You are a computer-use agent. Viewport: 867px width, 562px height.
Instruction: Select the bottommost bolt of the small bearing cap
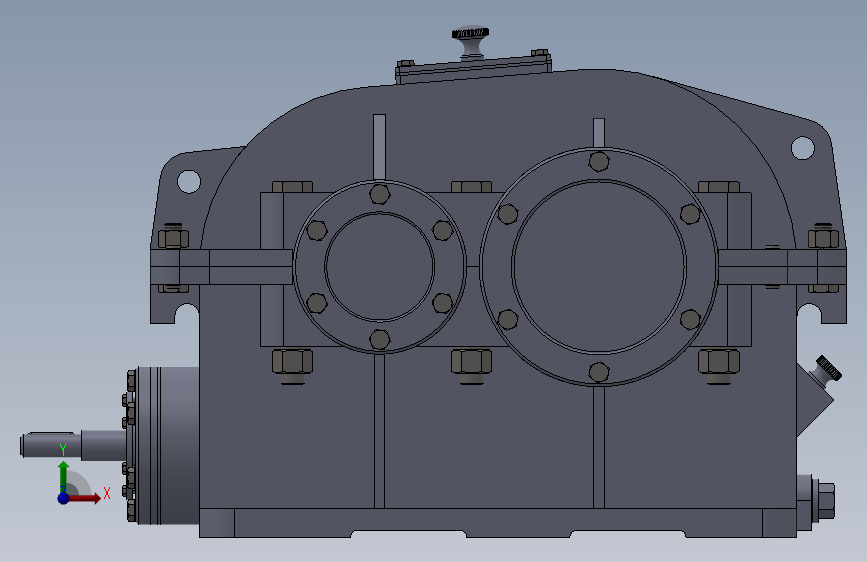(380, 339)
